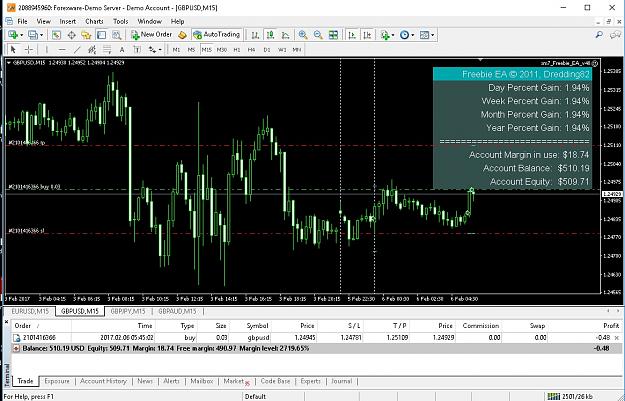Viewport: 625px width, 401px height.
Task: Open the Data Window crosshair icon
Action: (71, 35)
